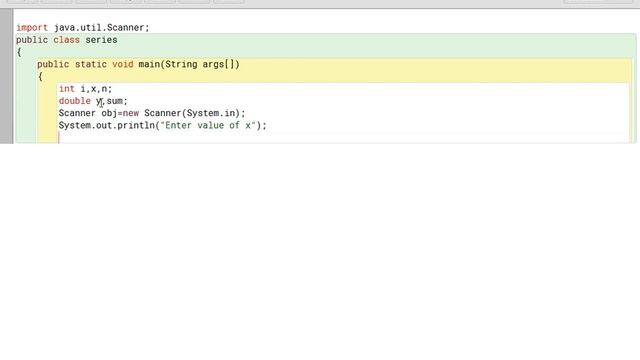640x360 pixels.
Task: Click the red "class" keyword
Action: (67, 40)
